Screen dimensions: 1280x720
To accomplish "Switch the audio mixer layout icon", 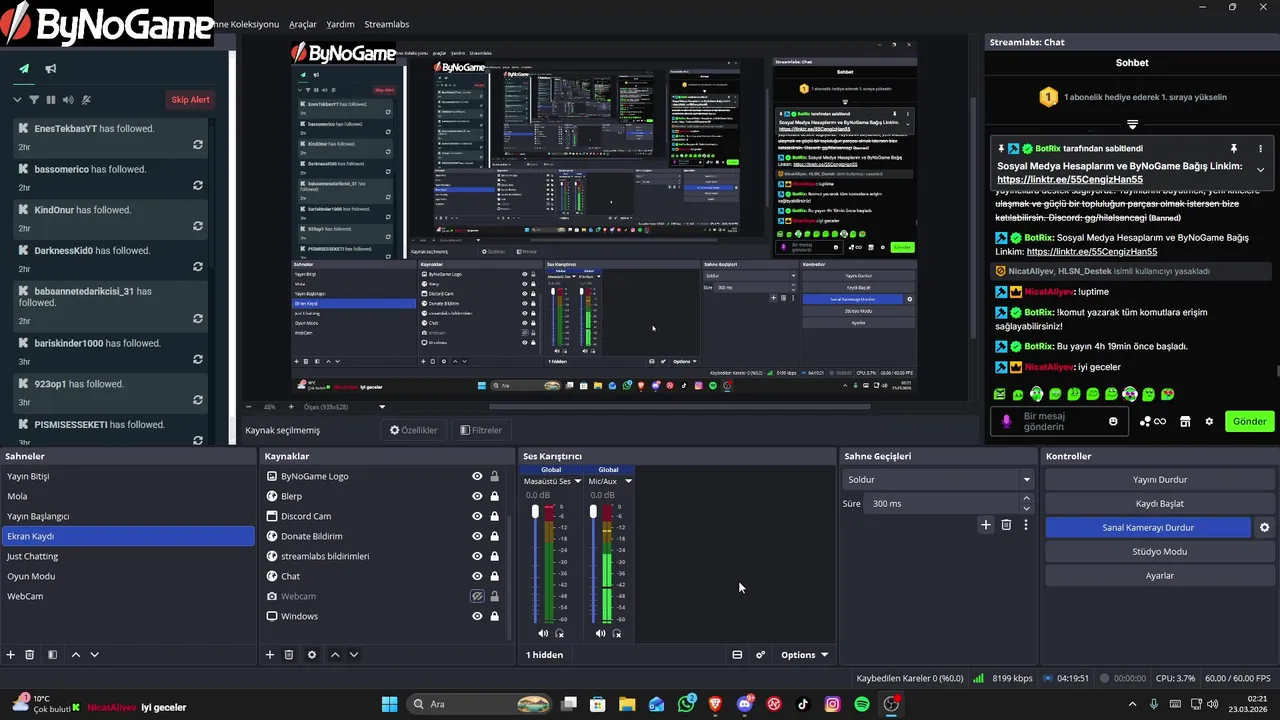I will pyautogui.click(x=737, y=655).
